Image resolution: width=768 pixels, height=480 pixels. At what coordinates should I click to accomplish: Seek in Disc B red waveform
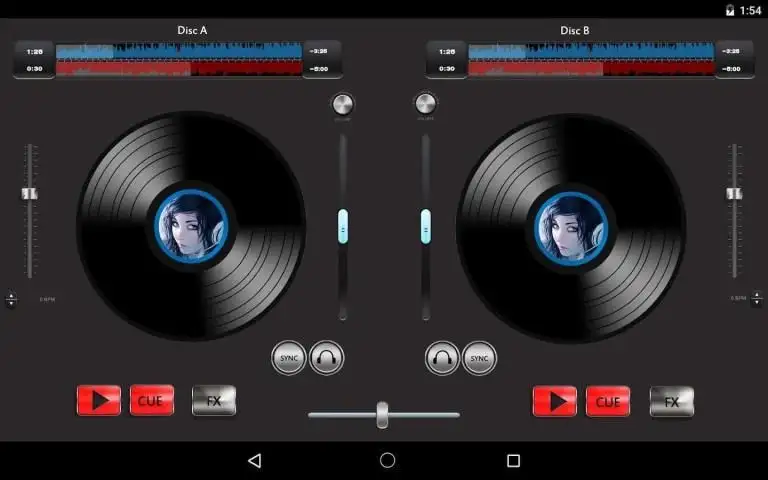pos(591,69)
